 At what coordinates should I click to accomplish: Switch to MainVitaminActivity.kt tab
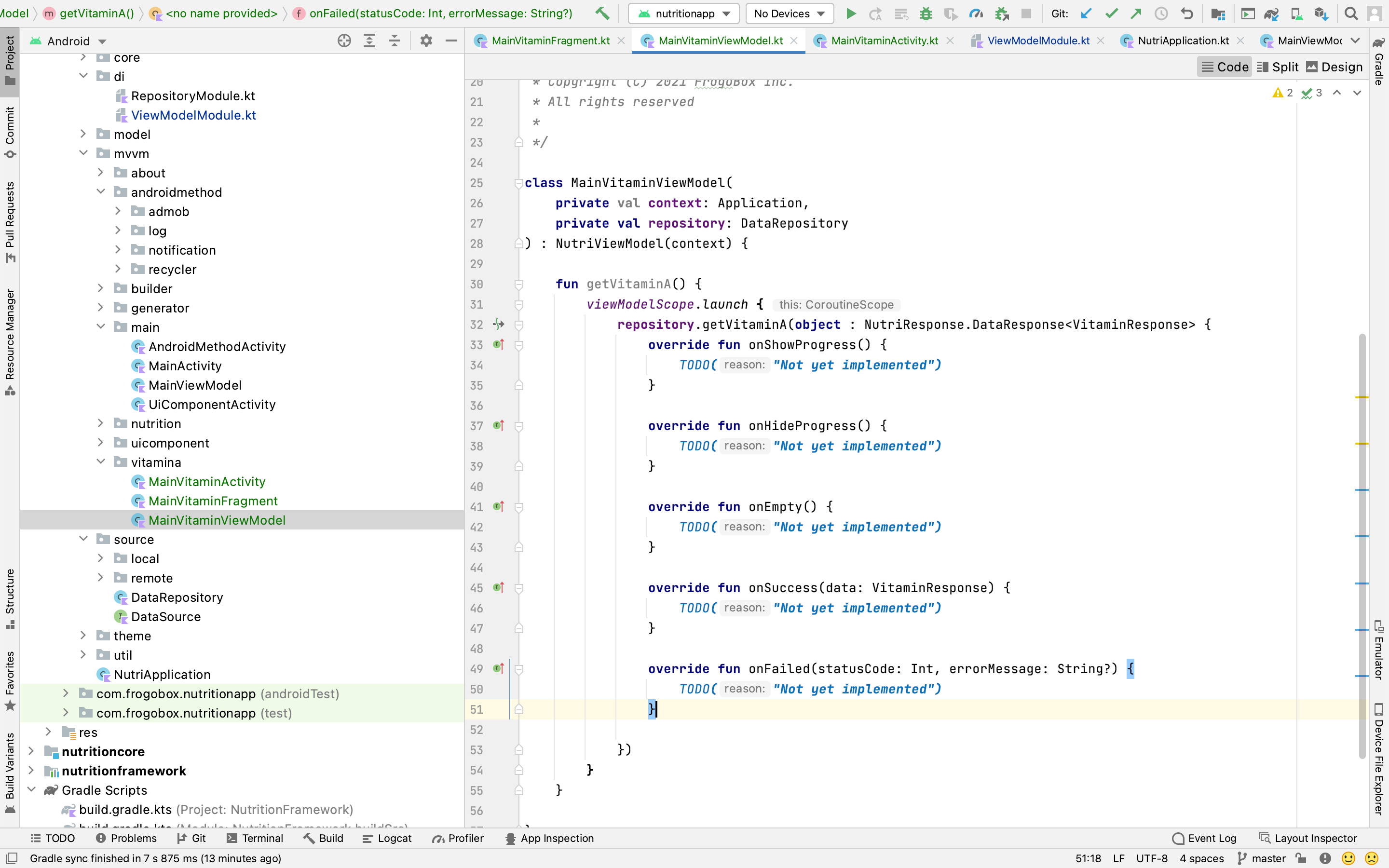click(x=884, y=41)
